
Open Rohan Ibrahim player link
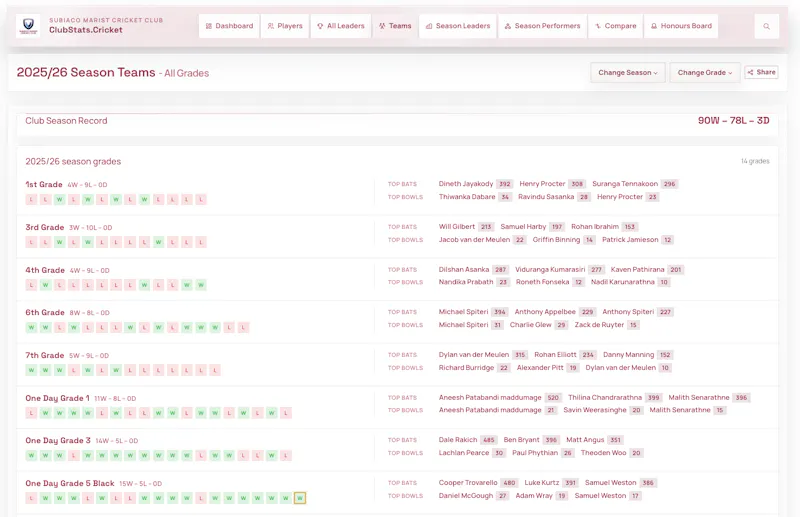(595, 227)
